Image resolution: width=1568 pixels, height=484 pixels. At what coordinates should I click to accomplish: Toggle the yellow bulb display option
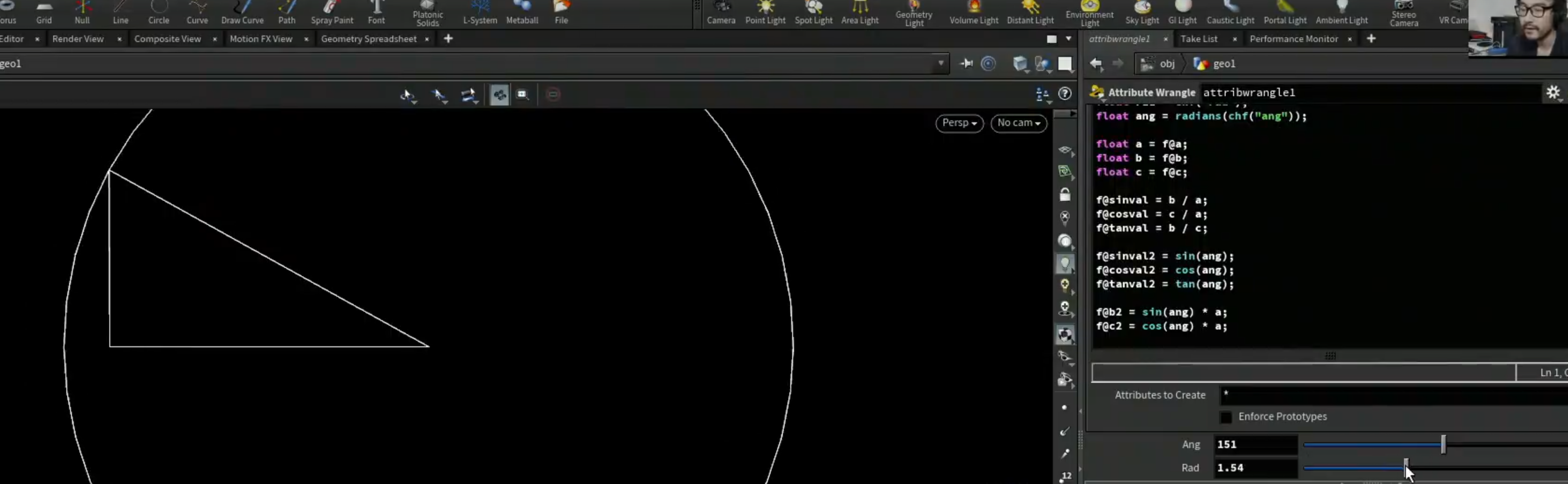tap(1064, 286)
